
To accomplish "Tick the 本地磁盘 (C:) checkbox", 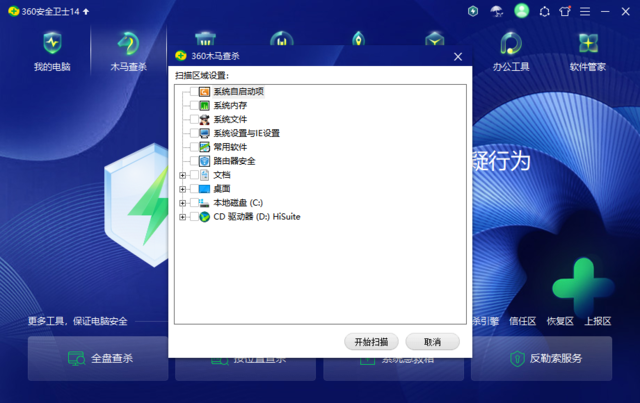I will pyautogui.click(x=194, y=203).
